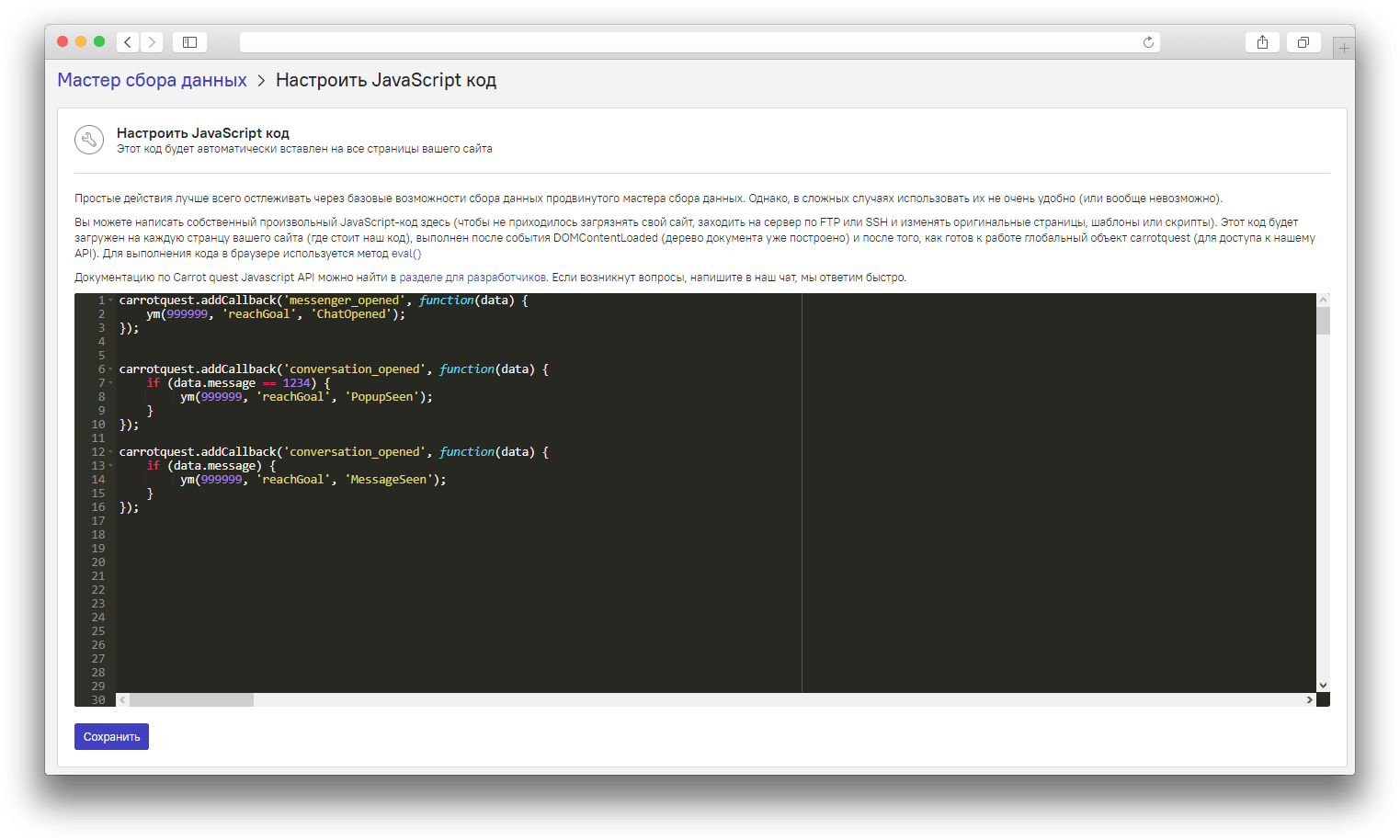Open the eval() documentation link
Screen dimensions: 1400x840
(x=408, y=253)
